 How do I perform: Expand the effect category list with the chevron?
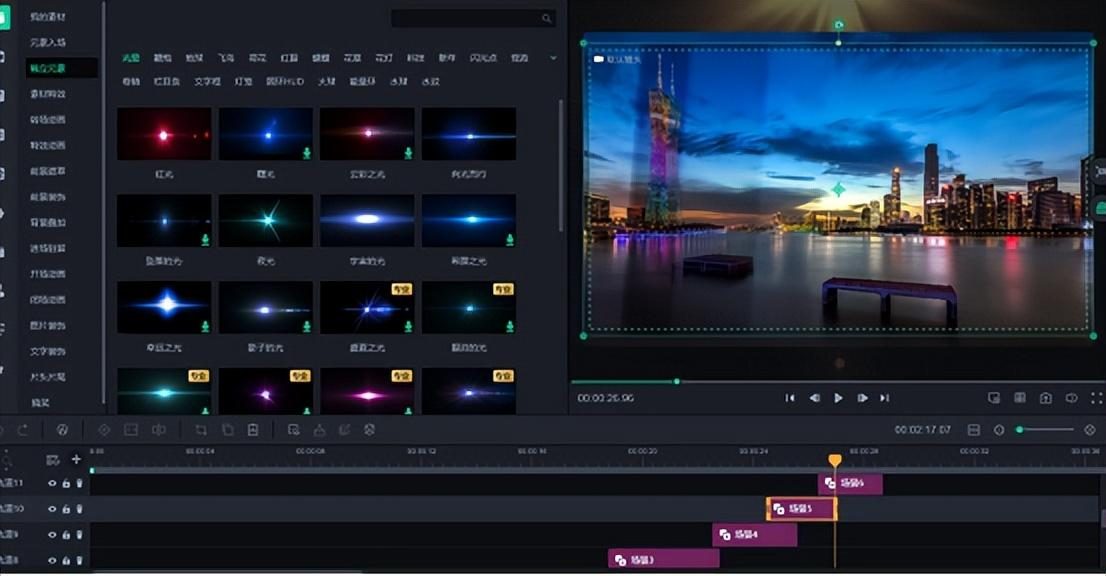[553, 58]
